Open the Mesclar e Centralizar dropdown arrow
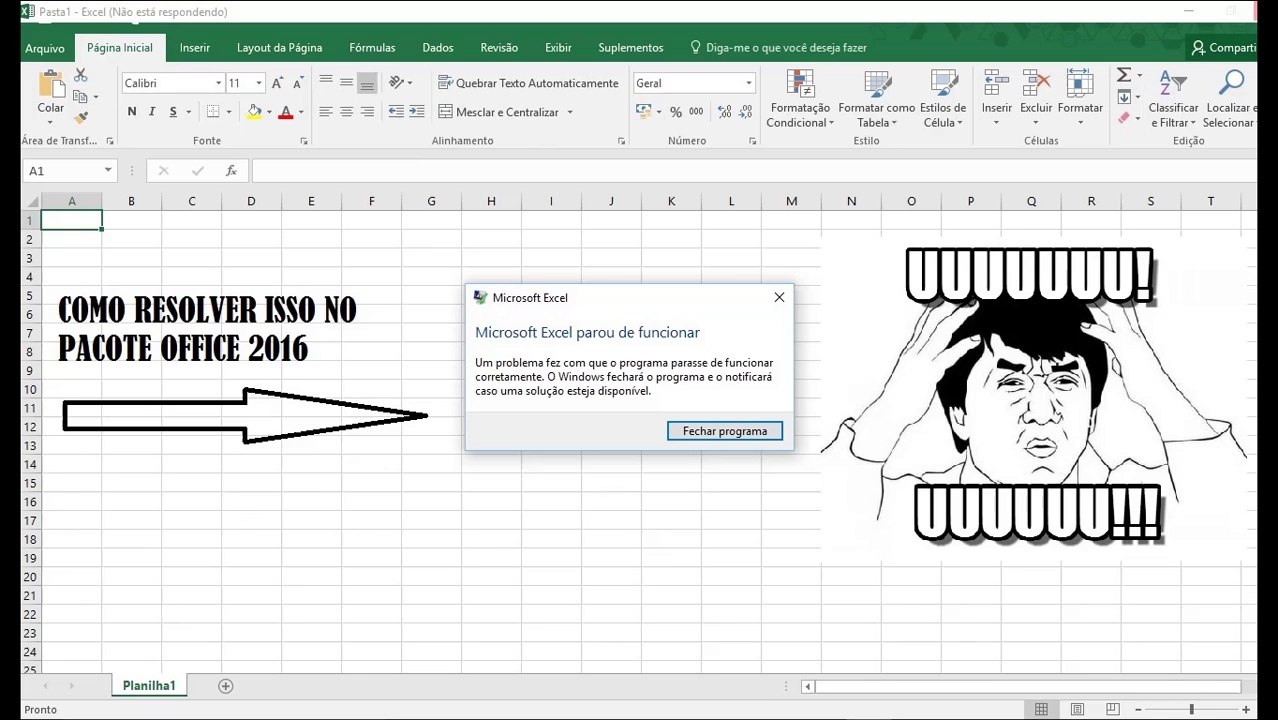 point(570,112)
